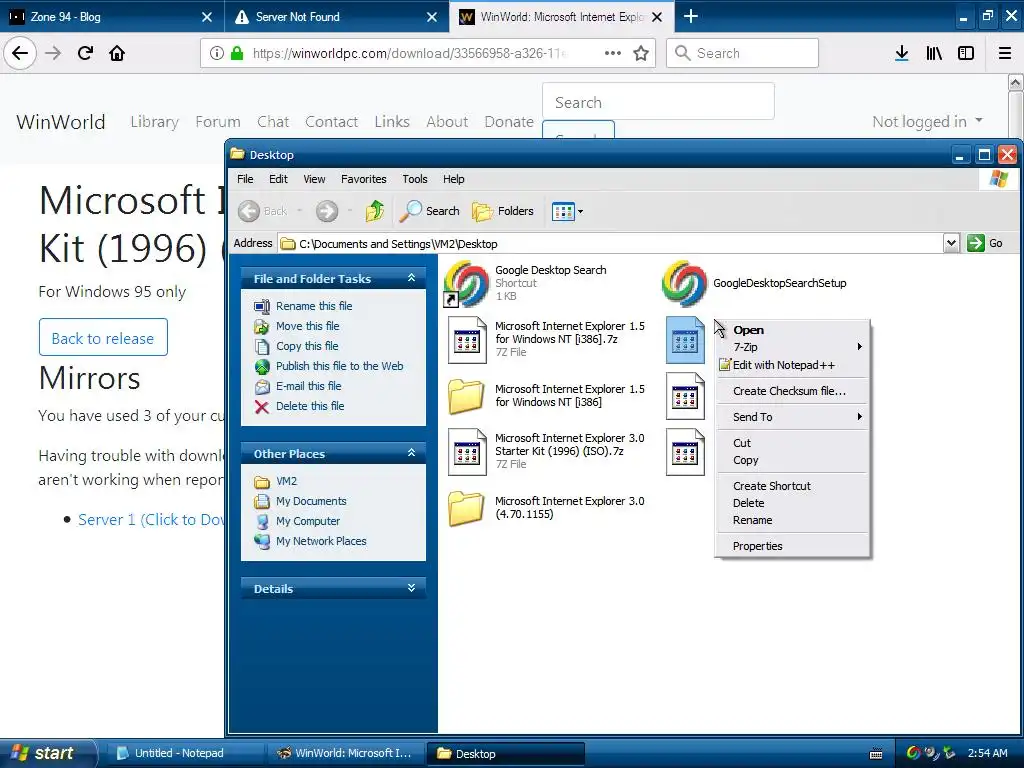Open My Computer in Other Places
1024x768 pixels.
point(308,521)
